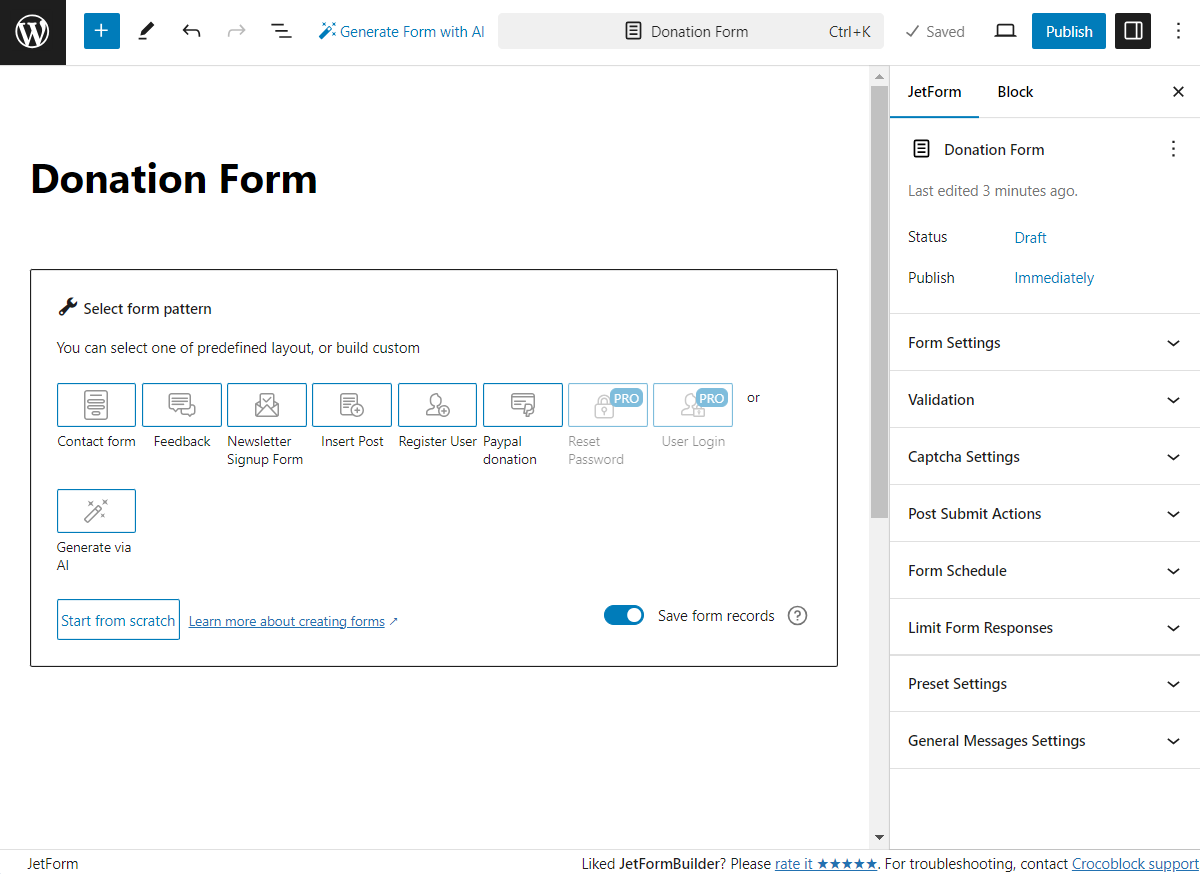Click the Donation Form command palette field
The image size is (1200, 874).
pos(690,31)
